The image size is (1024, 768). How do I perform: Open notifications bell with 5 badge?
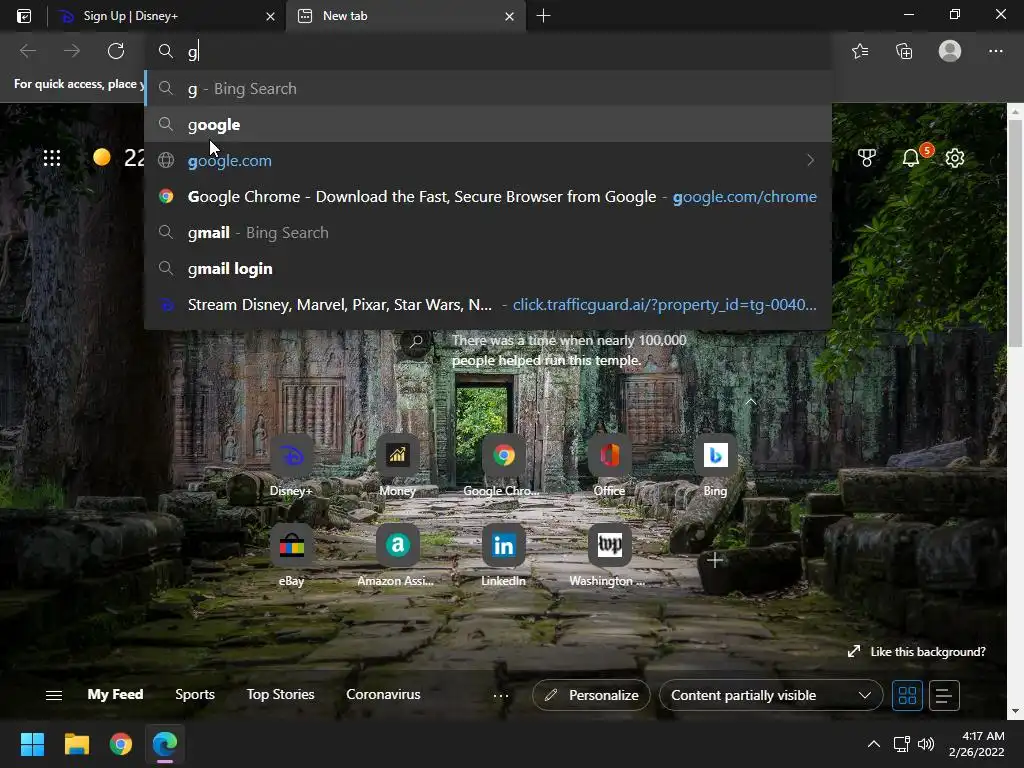912,157
